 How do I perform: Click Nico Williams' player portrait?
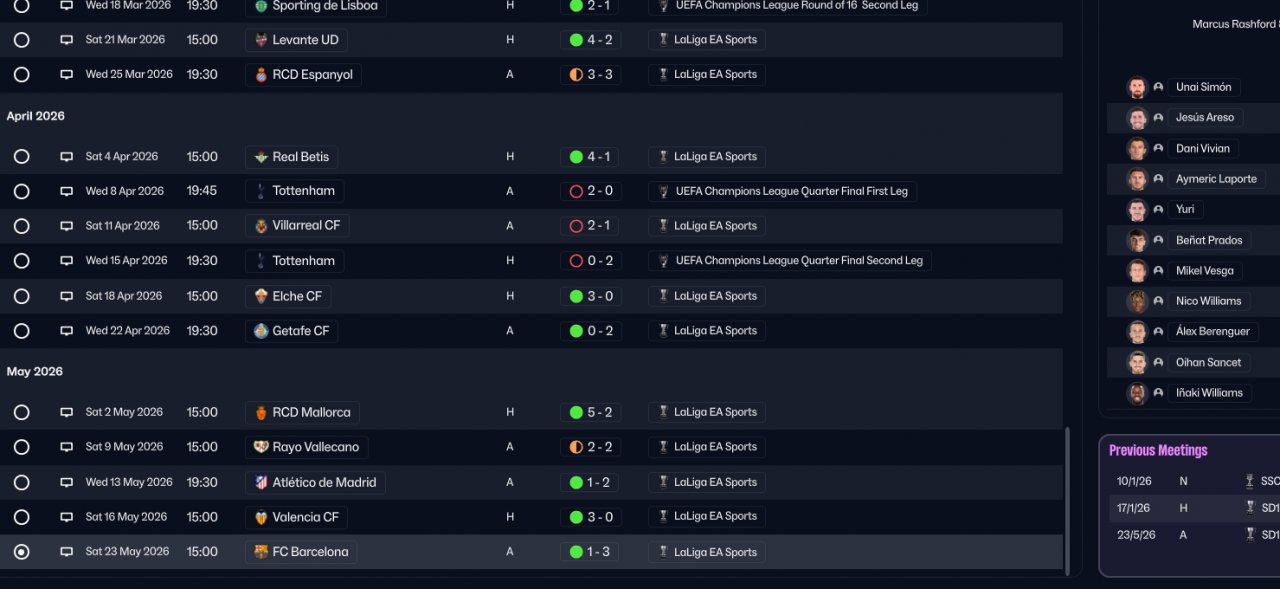point(1137,301)
